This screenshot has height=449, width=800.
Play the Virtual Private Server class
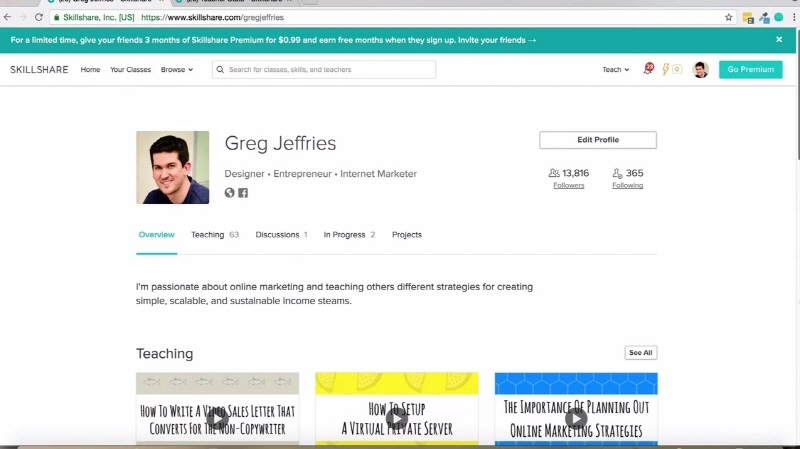point(396,419)
